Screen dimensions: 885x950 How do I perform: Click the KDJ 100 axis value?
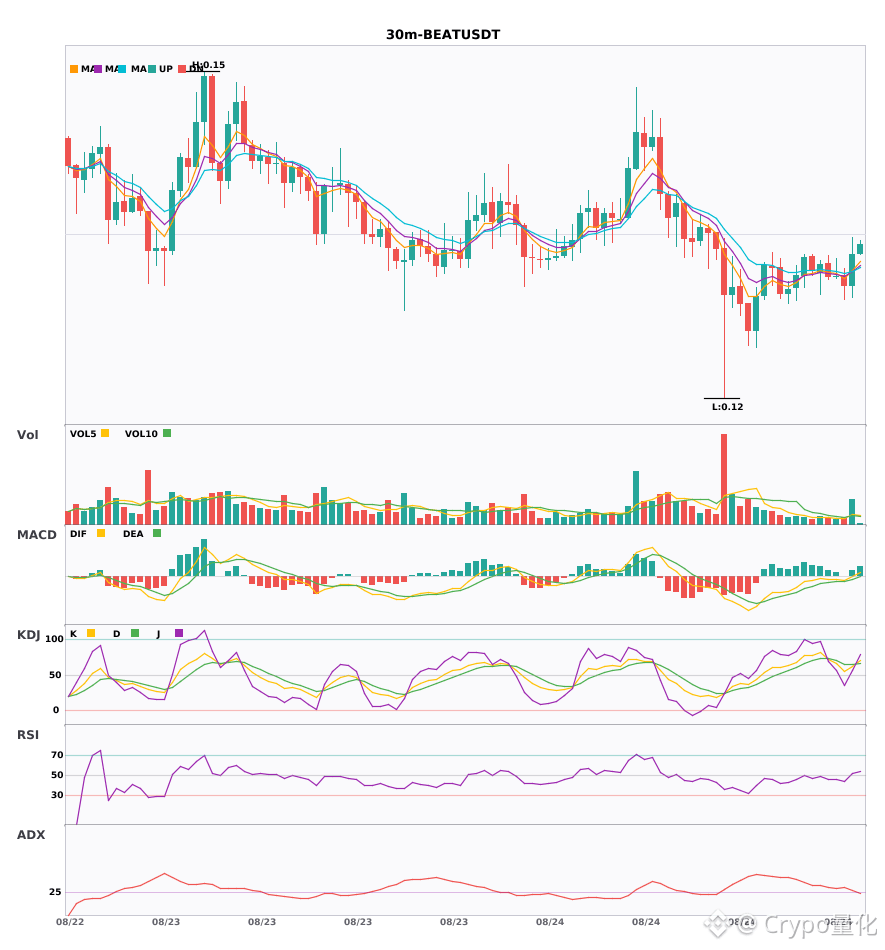tap(54, 639)
